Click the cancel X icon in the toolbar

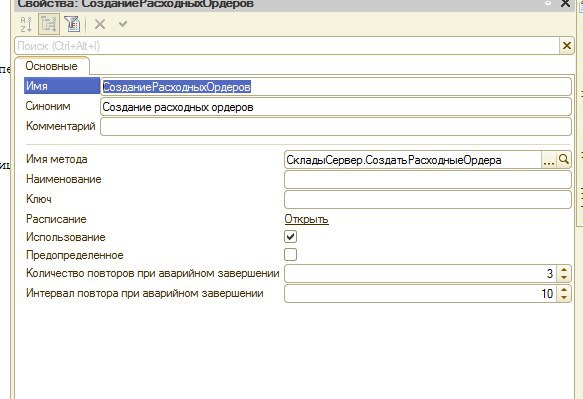tap(100, 25)
